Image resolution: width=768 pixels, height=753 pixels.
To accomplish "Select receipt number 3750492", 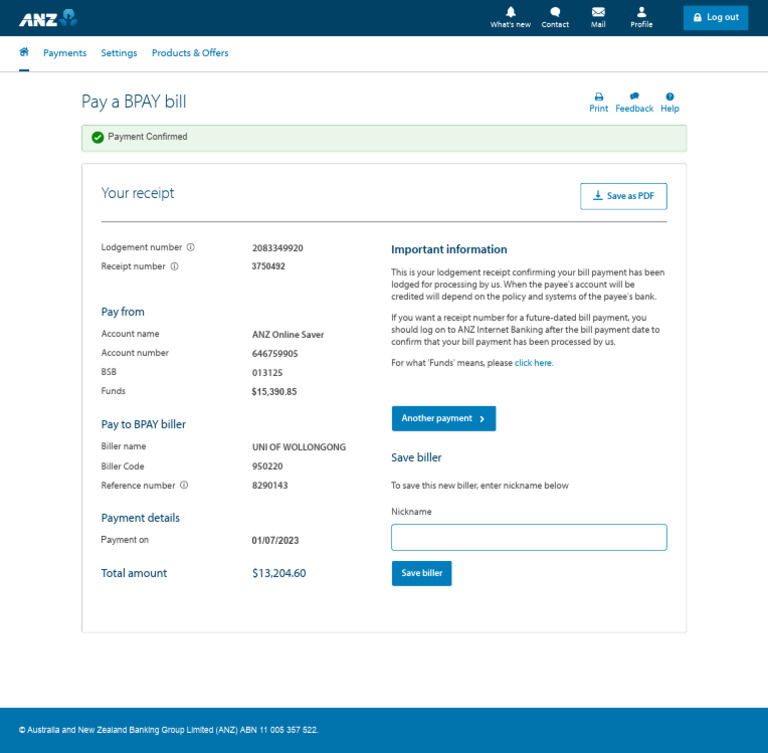I will click(x=268, y=267).
